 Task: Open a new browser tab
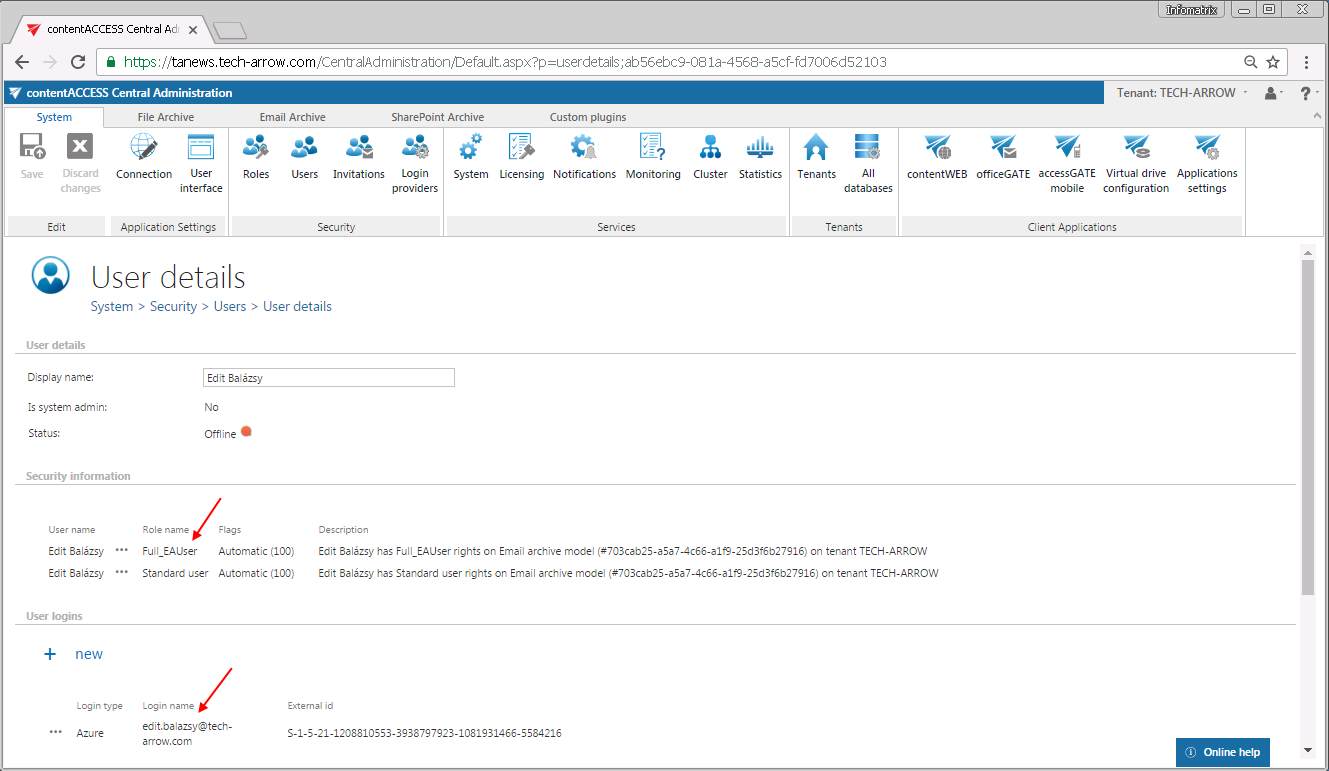point(230,30)
